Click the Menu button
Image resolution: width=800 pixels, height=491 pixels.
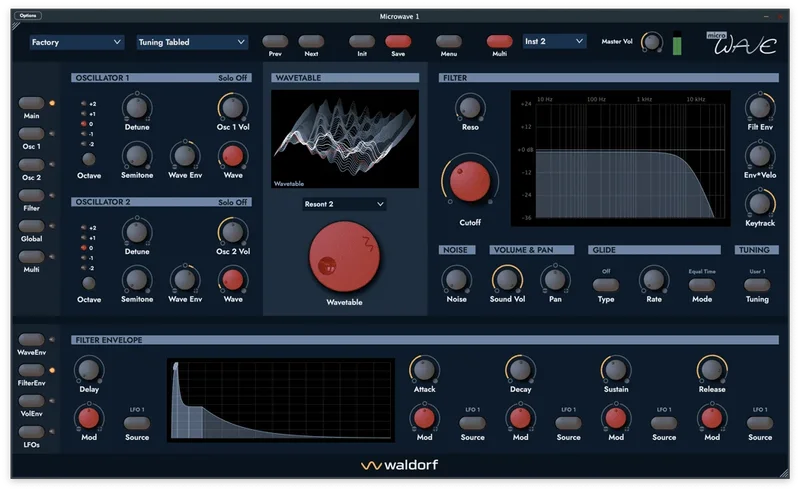[x=449, y=41]
